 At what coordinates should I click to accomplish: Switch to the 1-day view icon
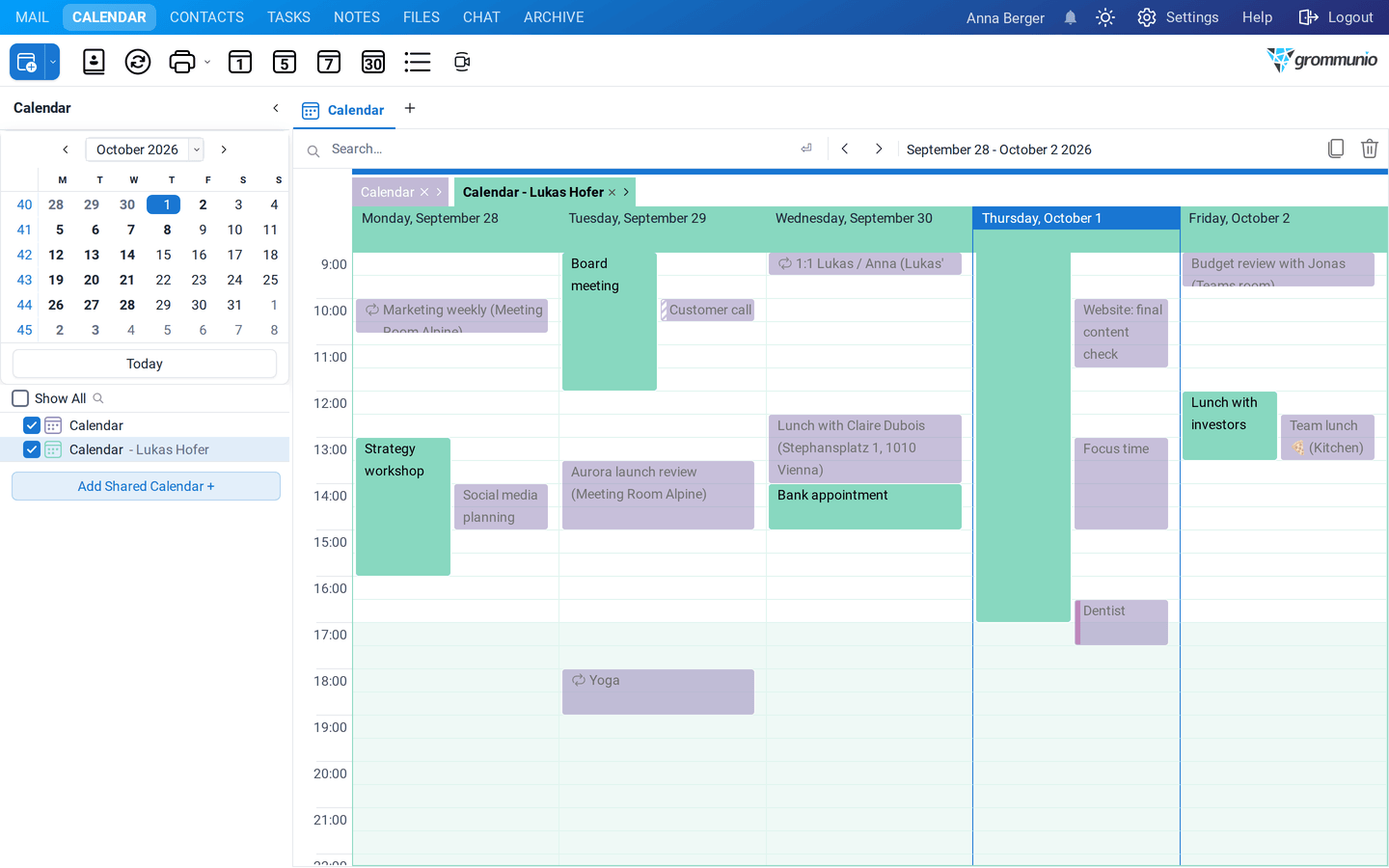(240, 62)
